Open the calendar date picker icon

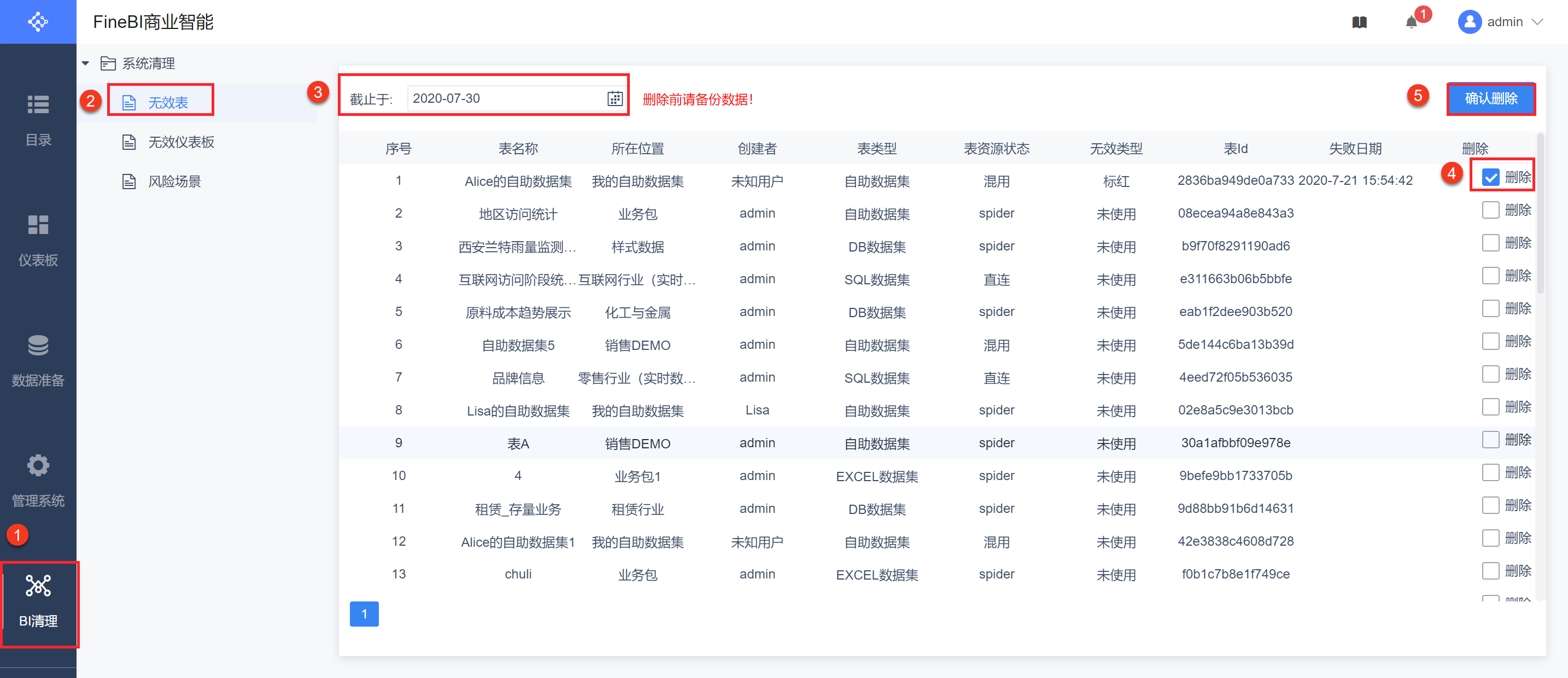click(x=615, y=98)
